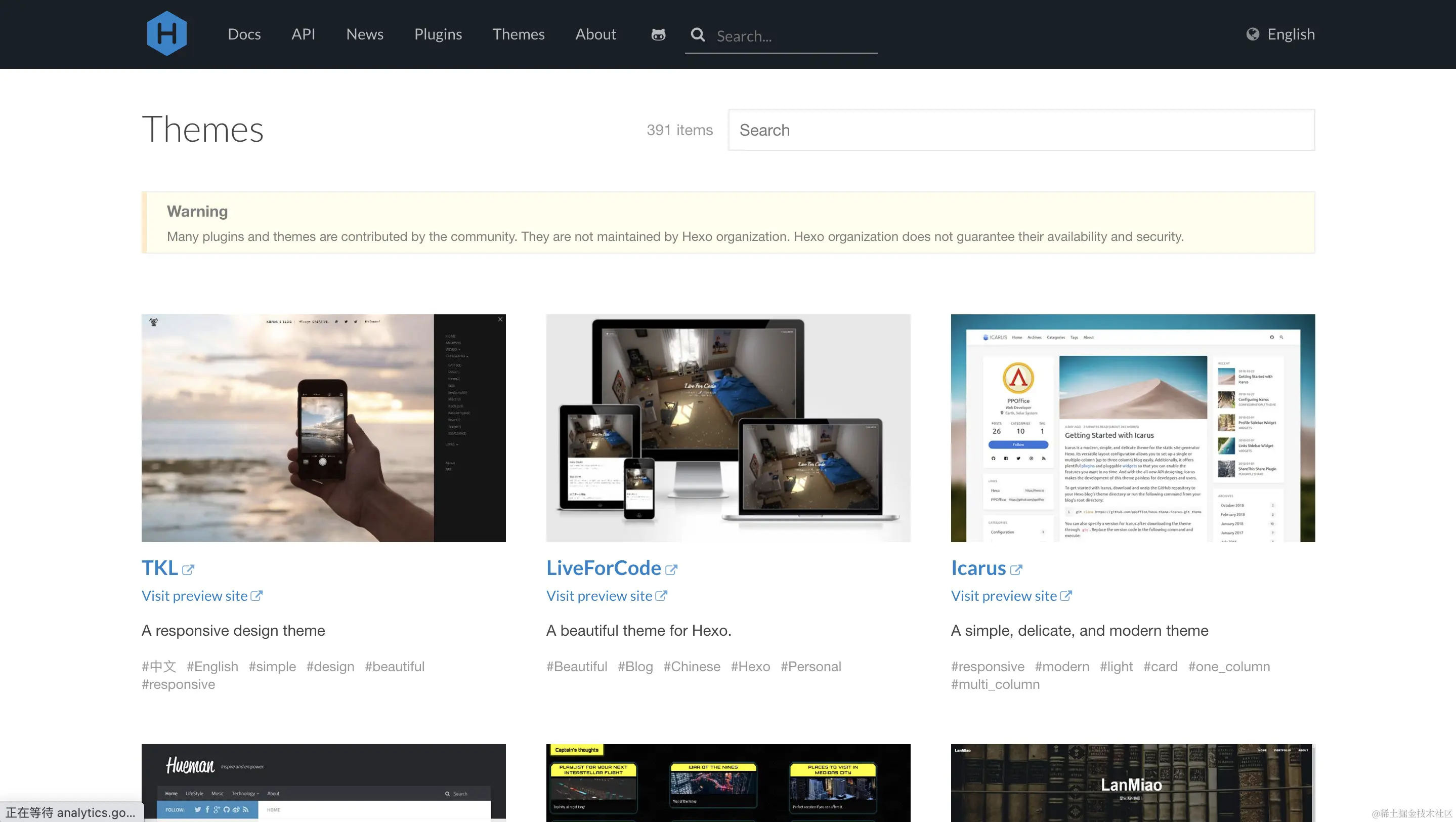Click the #responsive tag under TKL
1456x822 pixels.
[178, 684]
